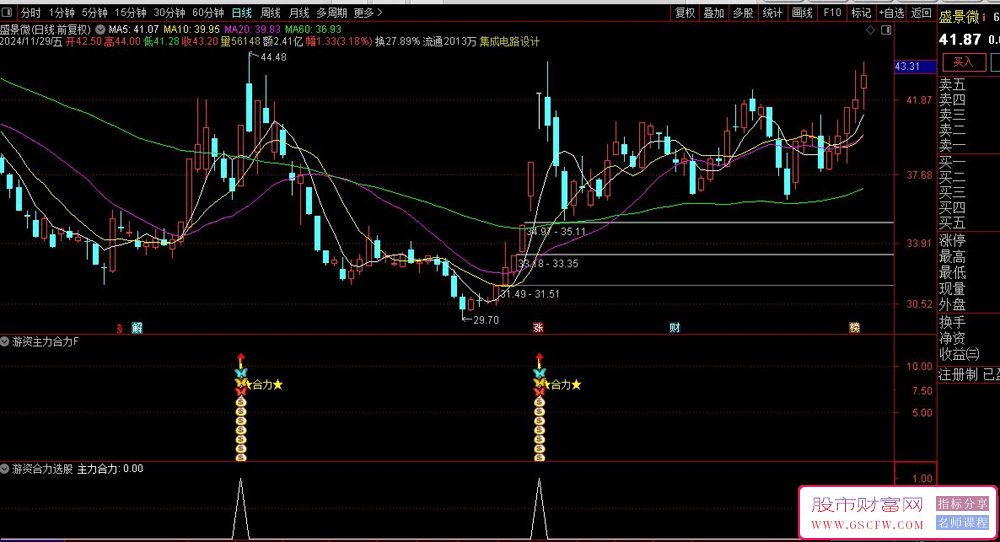Click the 收益(三) row in quote panel
Screen dimensions: 1000x542
click(959, 354)
